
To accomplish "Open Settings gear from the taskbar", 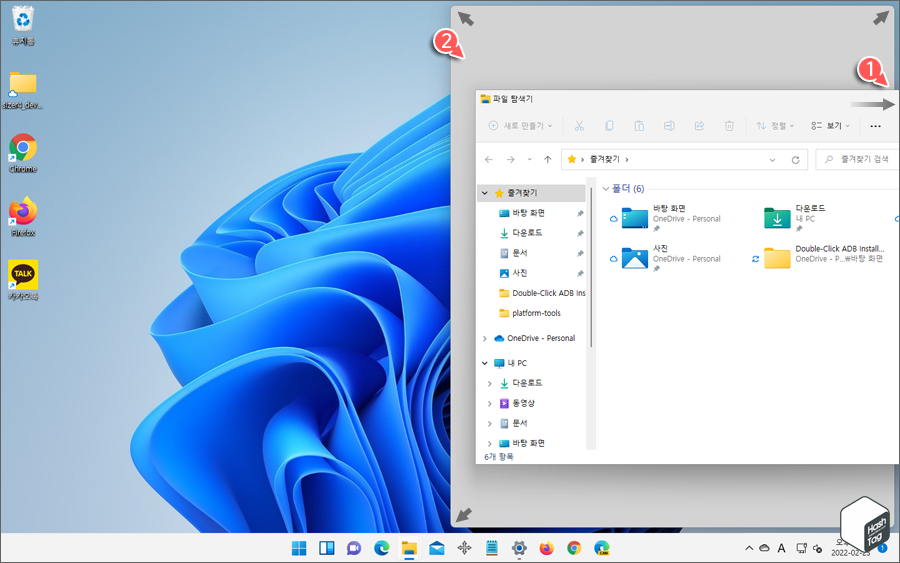I will 519,549.
